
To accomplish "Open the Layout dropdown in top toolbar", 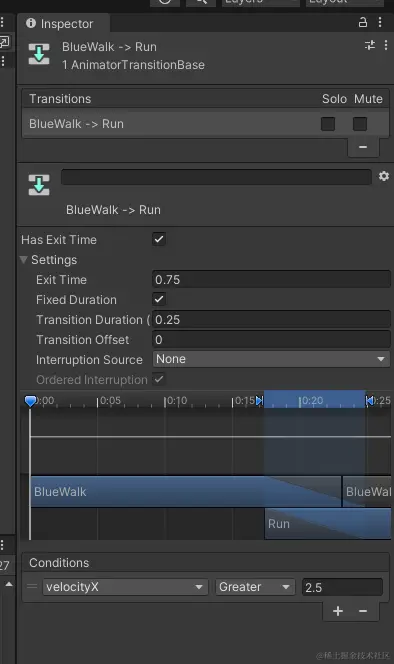I will pyautogui.click(x=344, y=2).
